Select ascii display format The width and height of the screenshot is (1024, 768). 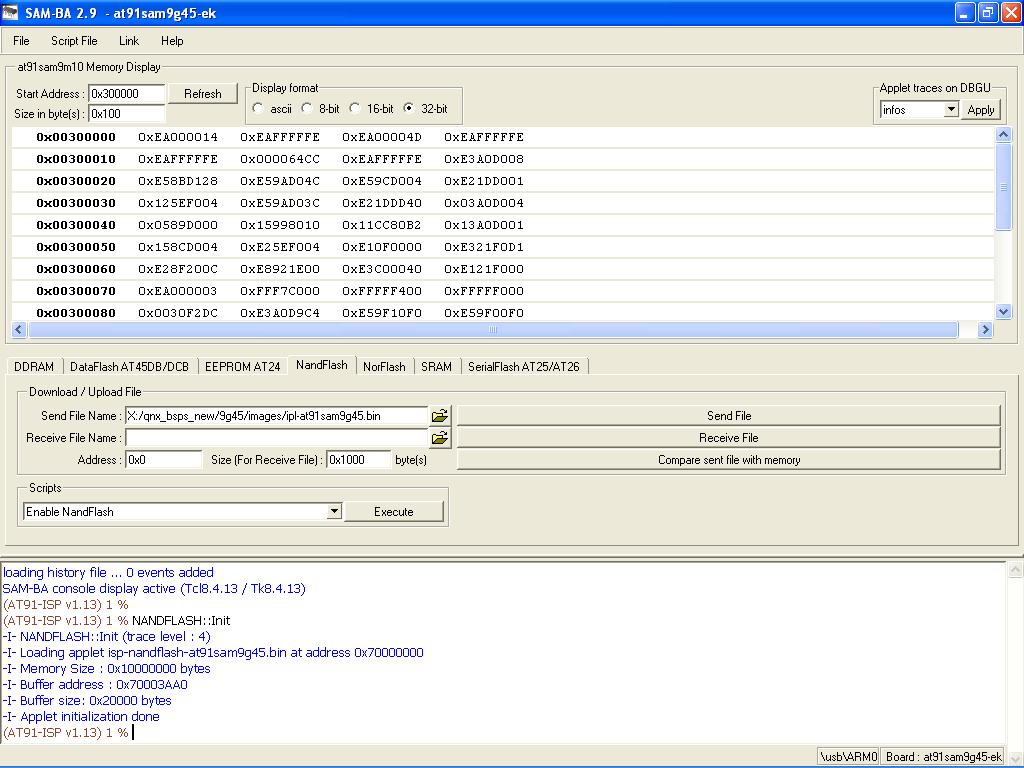pos(259,108)
